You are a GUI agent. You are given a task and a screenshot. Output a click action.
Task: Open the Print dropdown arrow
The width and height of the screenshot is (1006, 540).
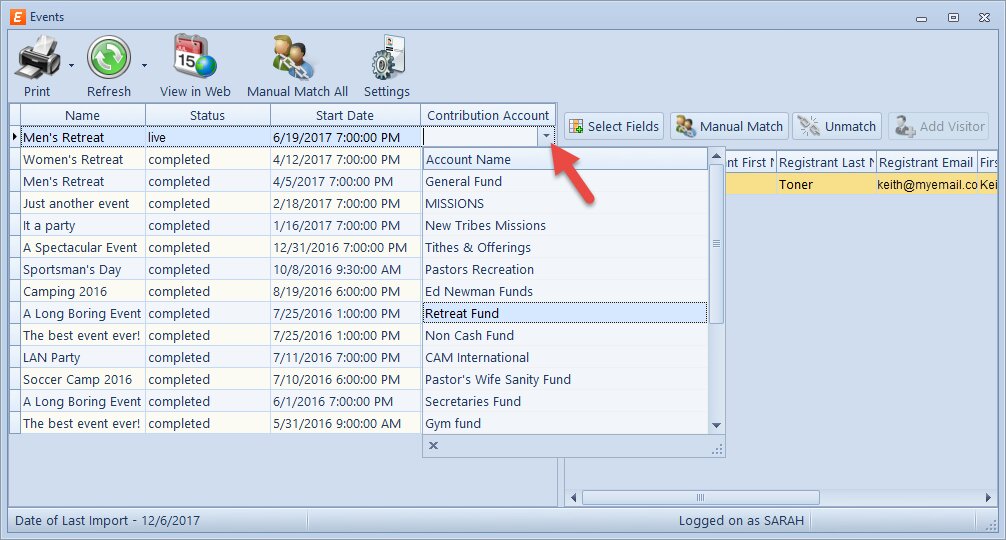tap(71, 66)
